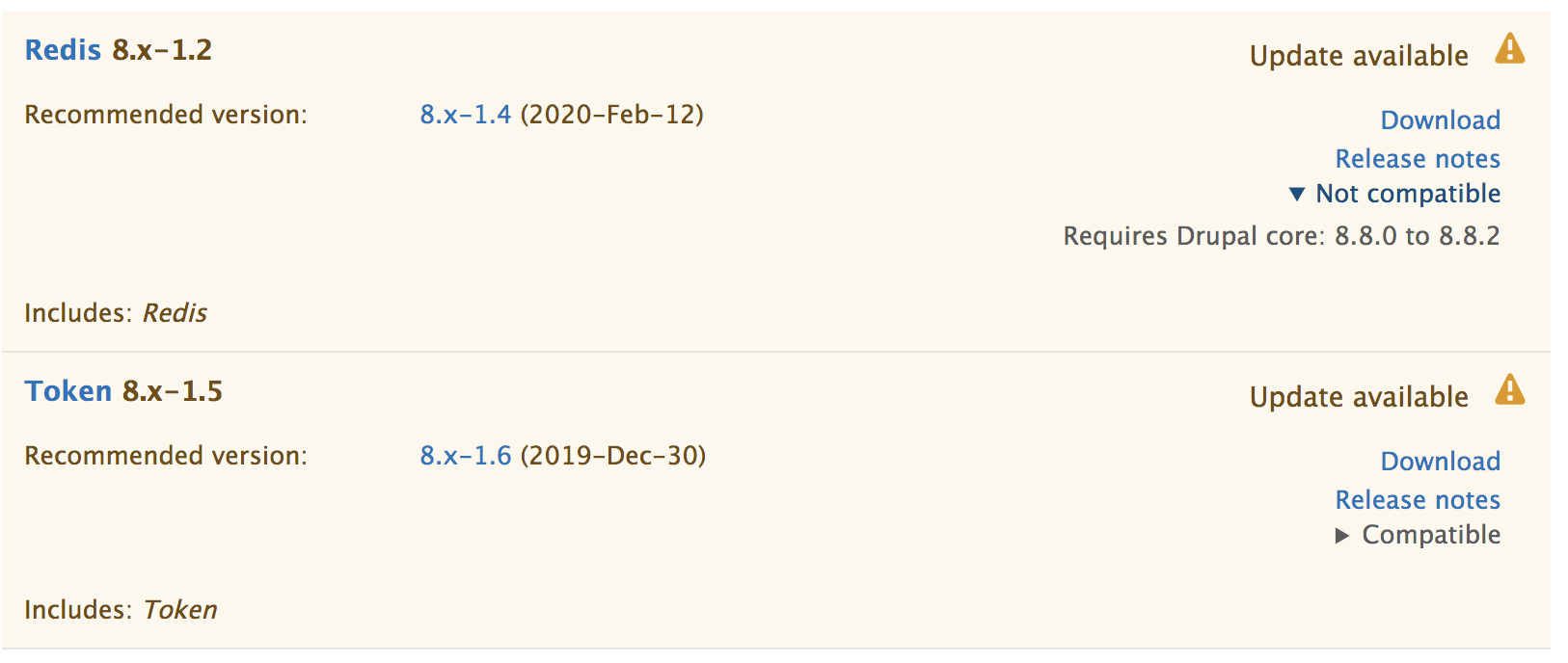Click the 2019-Dec-30 release date

(x=613, y=456)
